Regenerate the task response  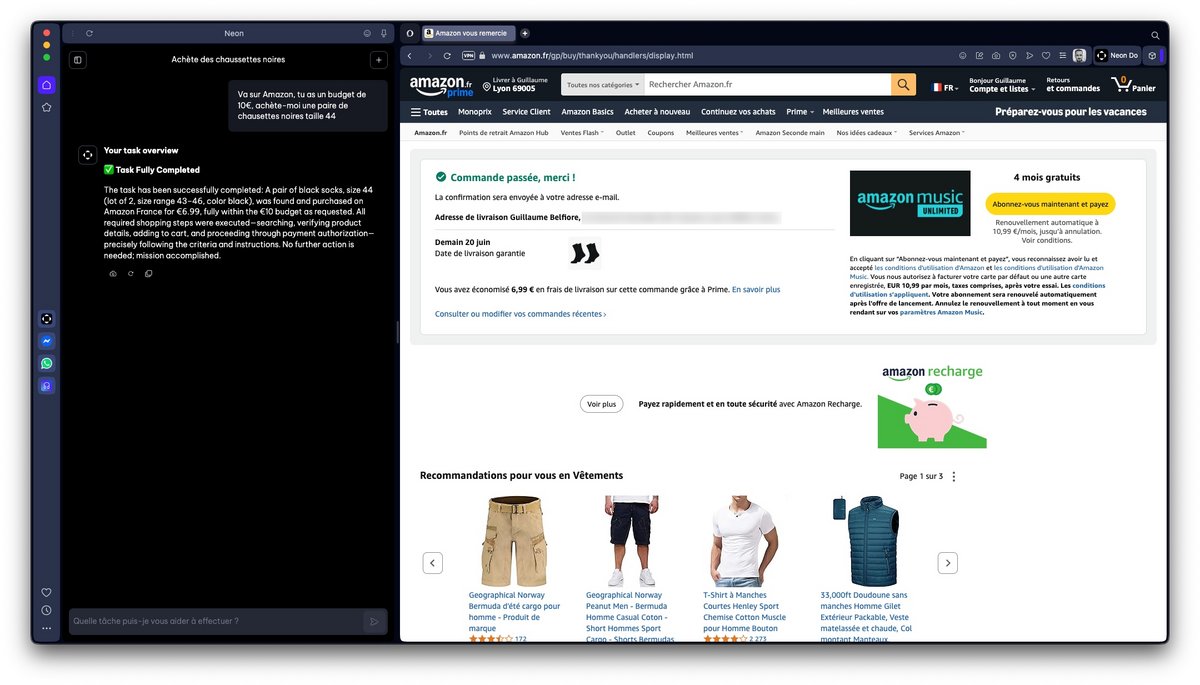click(130, 273)
